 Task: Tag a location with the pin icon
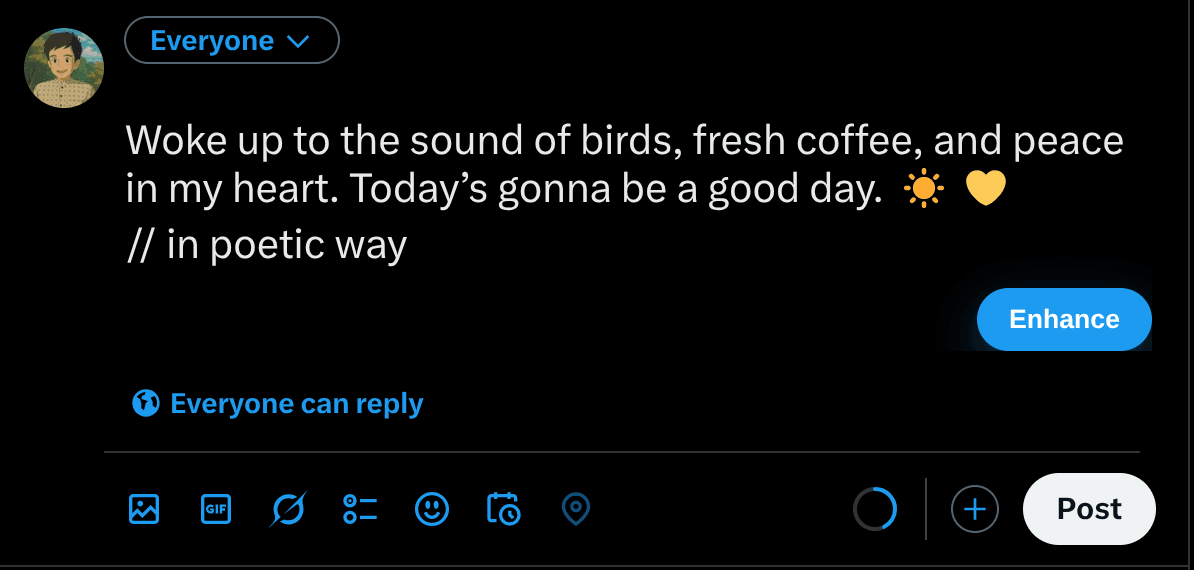tap(575, 509)
